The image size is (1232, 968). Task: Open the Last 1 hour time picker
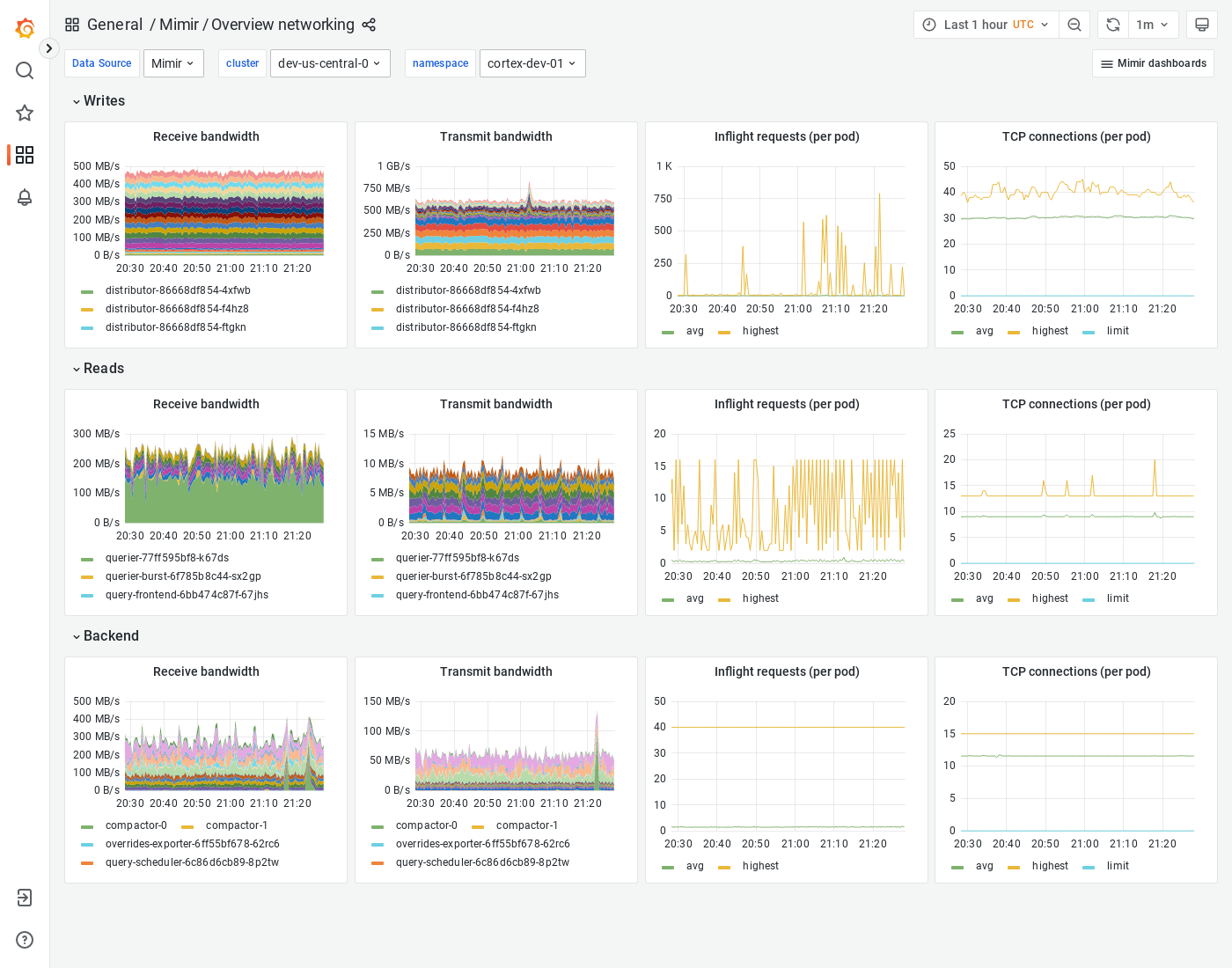click(977, 25)
